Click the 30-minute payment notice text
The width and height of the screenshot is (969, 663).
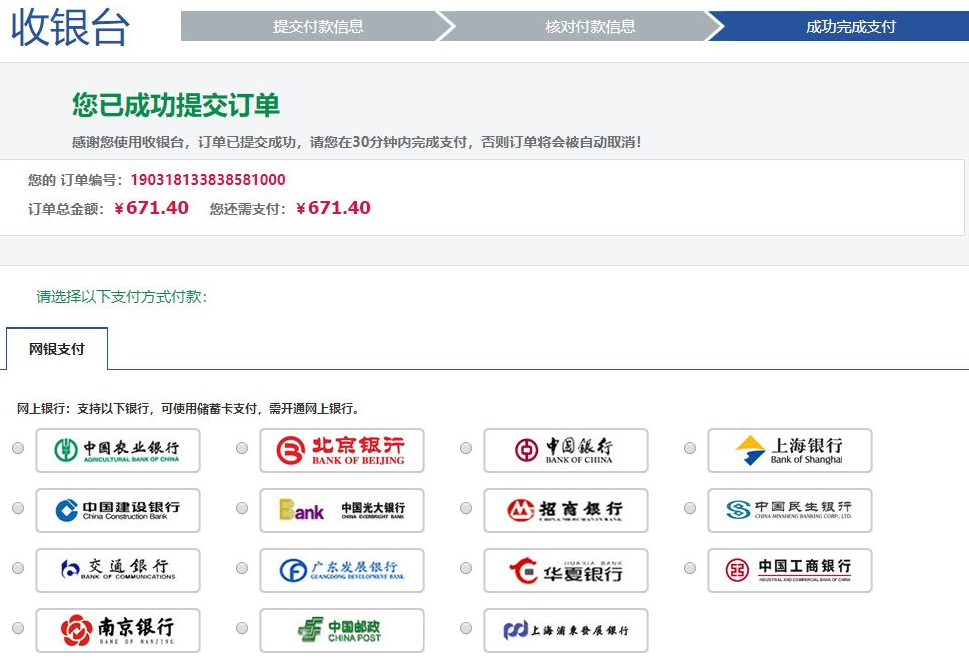[x=357, y=142]
